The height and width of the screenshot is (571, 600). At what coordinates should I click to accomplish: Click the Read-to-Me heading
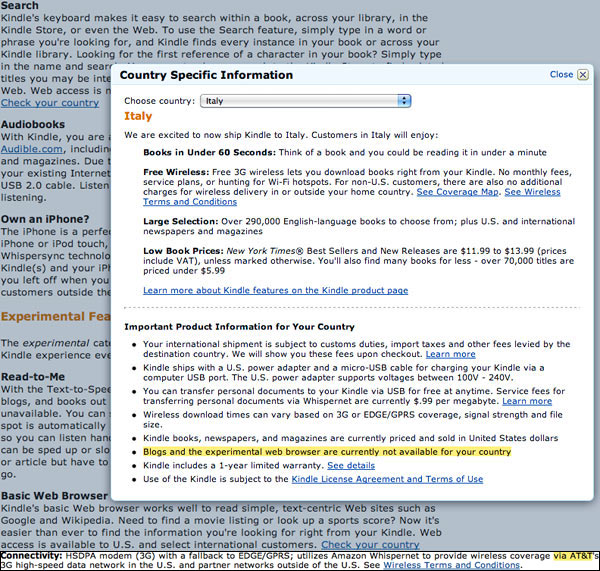(33, 377)
